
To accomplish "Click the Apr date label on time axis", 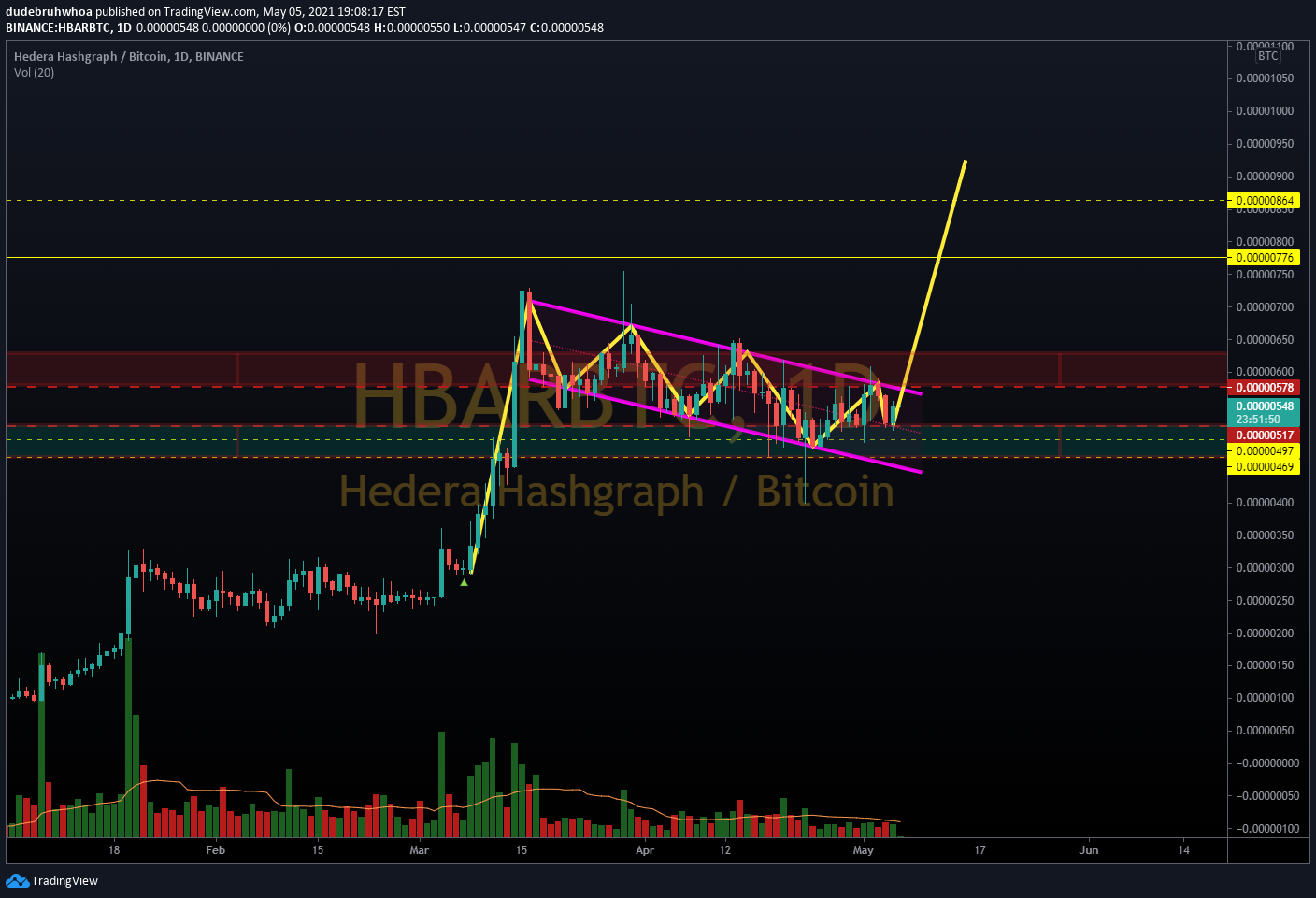I will click(645, 850).
